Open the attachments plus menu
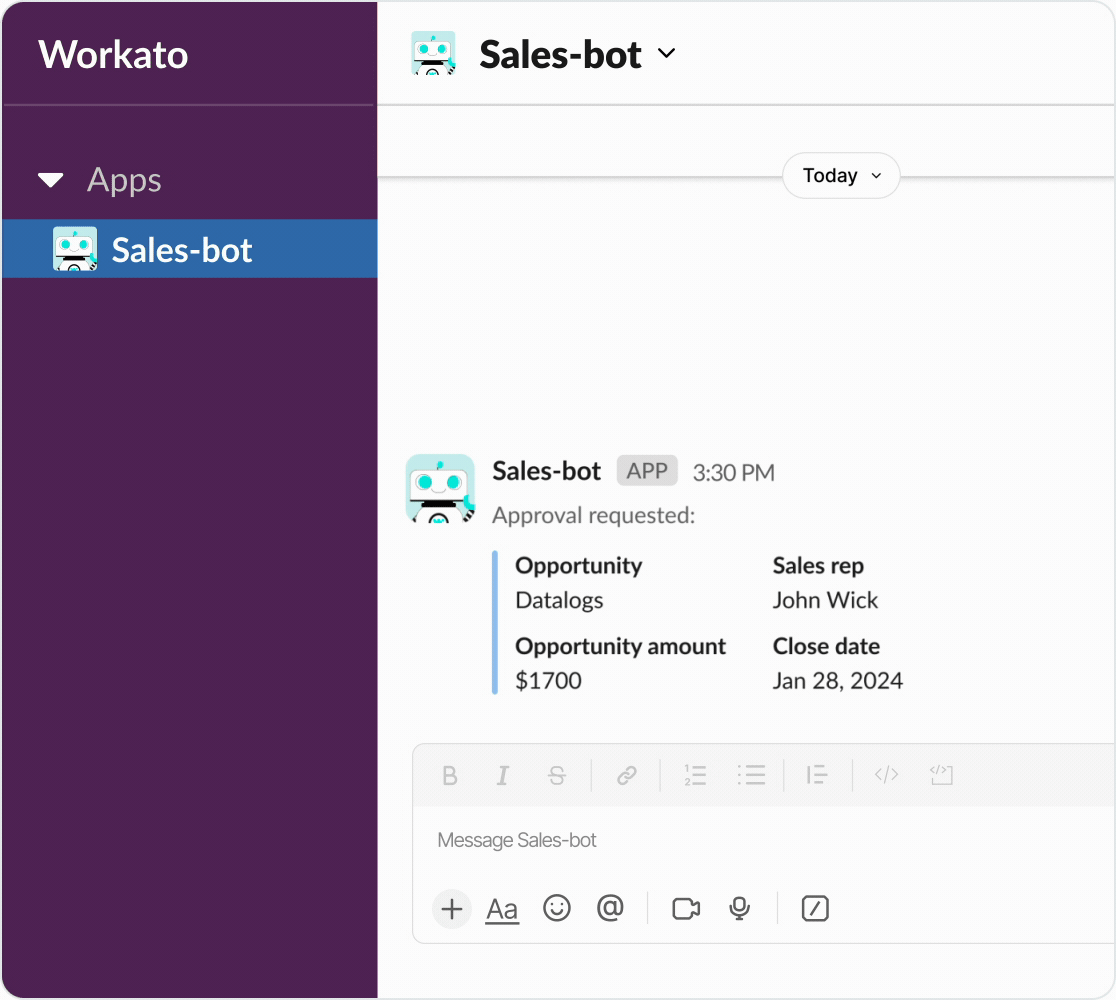The image size is (1116, 1000). pyautogui.click(x=451, y=909)
